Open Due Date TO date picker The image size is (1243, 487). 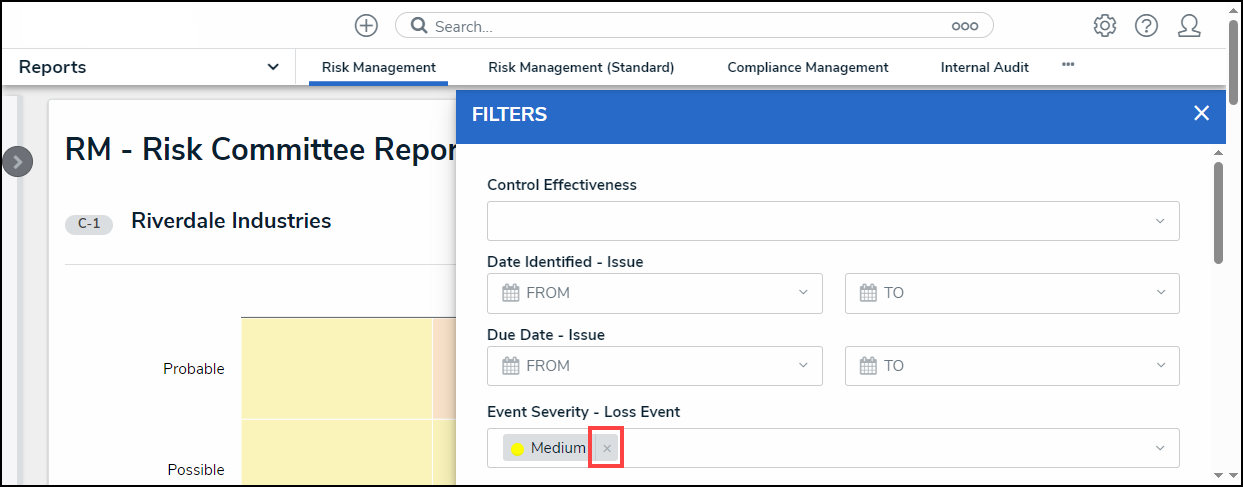[x=1012, y=366]
